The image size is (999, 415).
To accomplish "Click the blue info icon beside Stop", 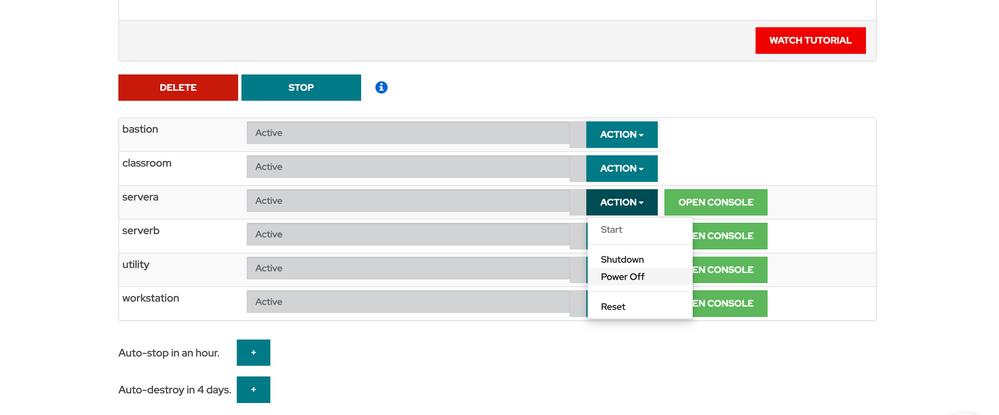I will click(x=381, y=88).
